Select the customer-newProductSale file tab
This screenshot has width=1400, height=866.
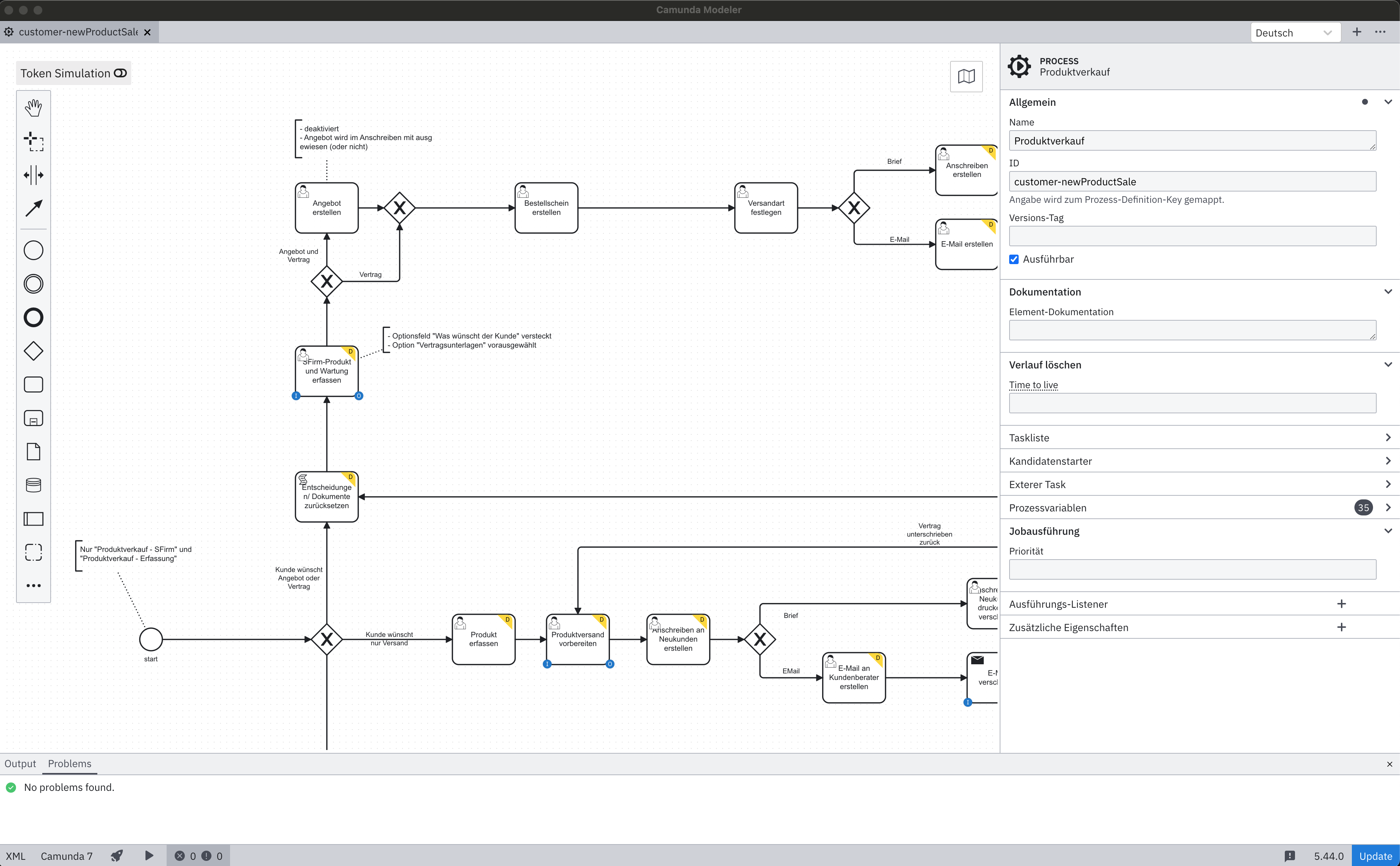coord(78,32)
